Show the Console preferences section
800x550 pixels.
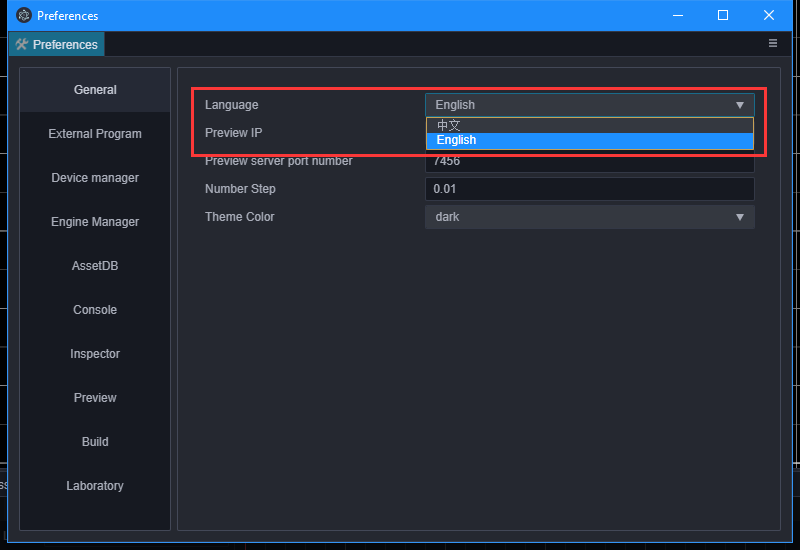click(x=95, y=310)
